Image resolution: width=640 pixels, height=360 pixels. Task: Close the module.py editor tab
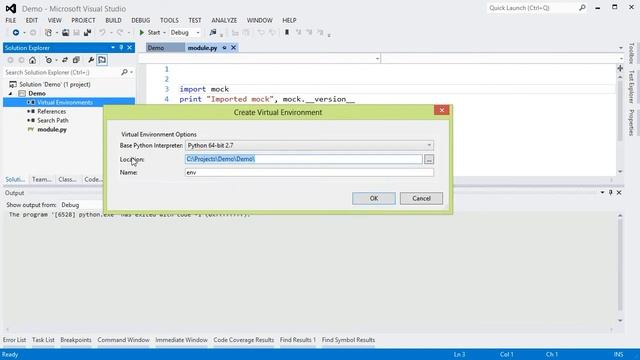233,48
